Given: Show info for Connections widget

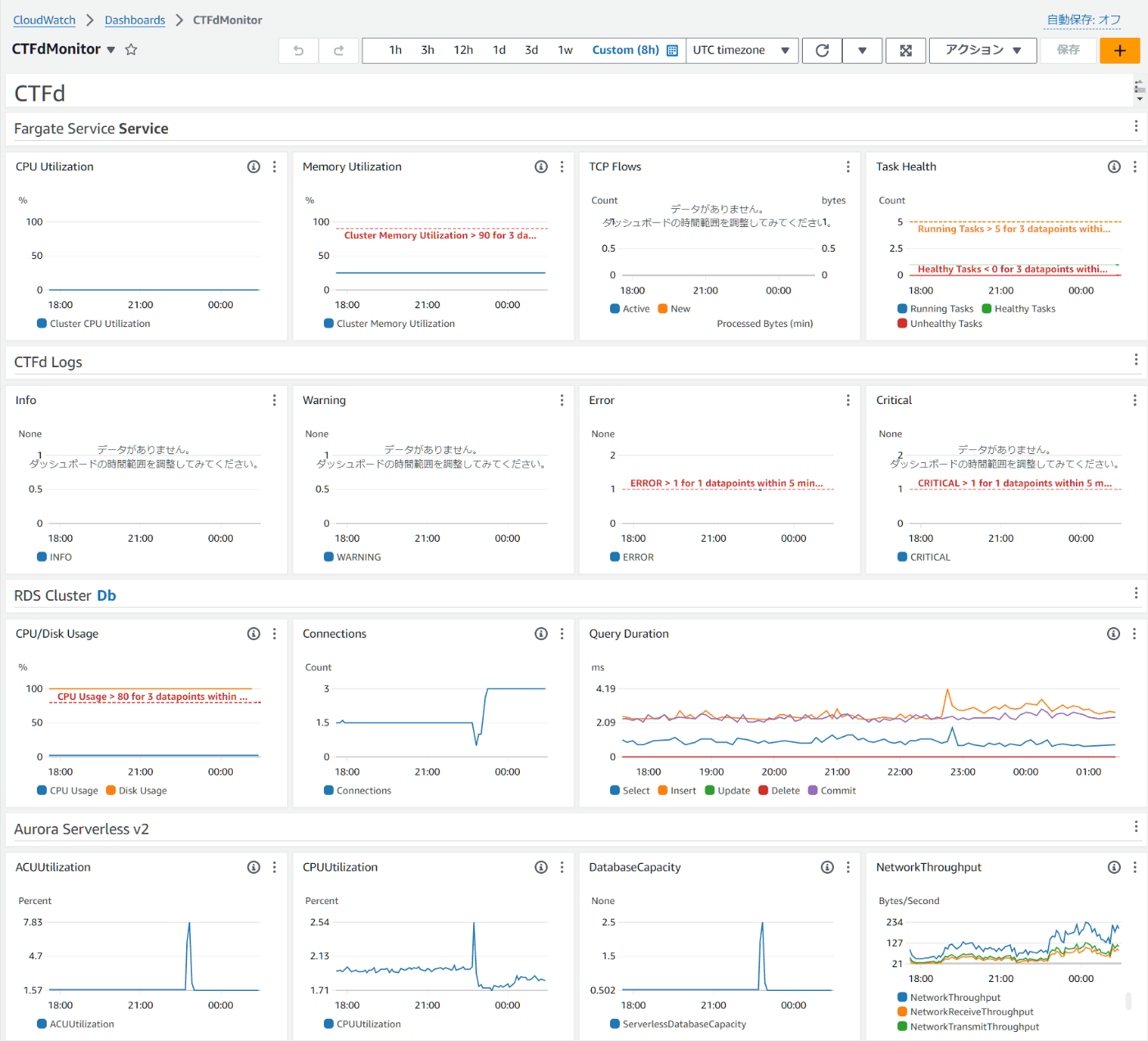Looking at the screenshot, I should (541, 634).
